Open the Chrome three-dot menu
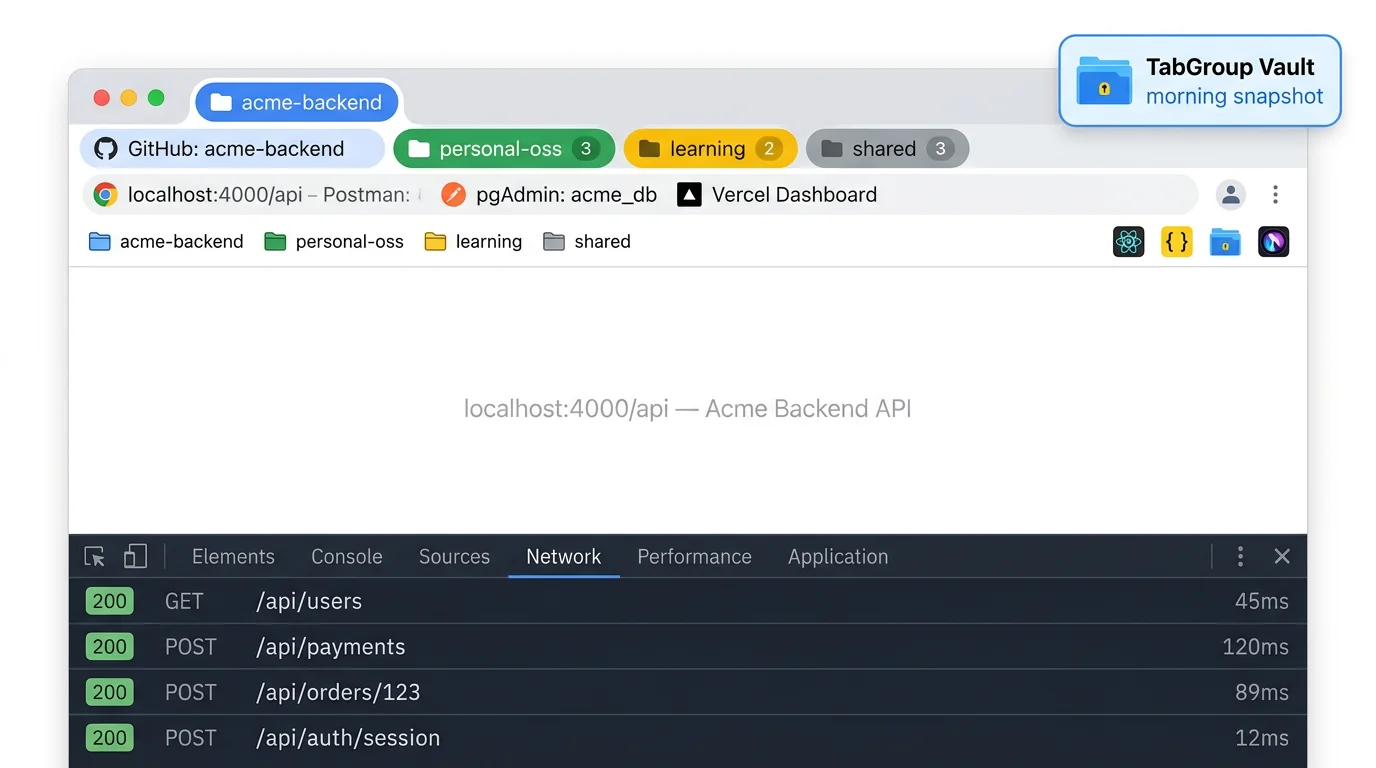This screenshot has height=768, width=1376. tap(1275, 194)
